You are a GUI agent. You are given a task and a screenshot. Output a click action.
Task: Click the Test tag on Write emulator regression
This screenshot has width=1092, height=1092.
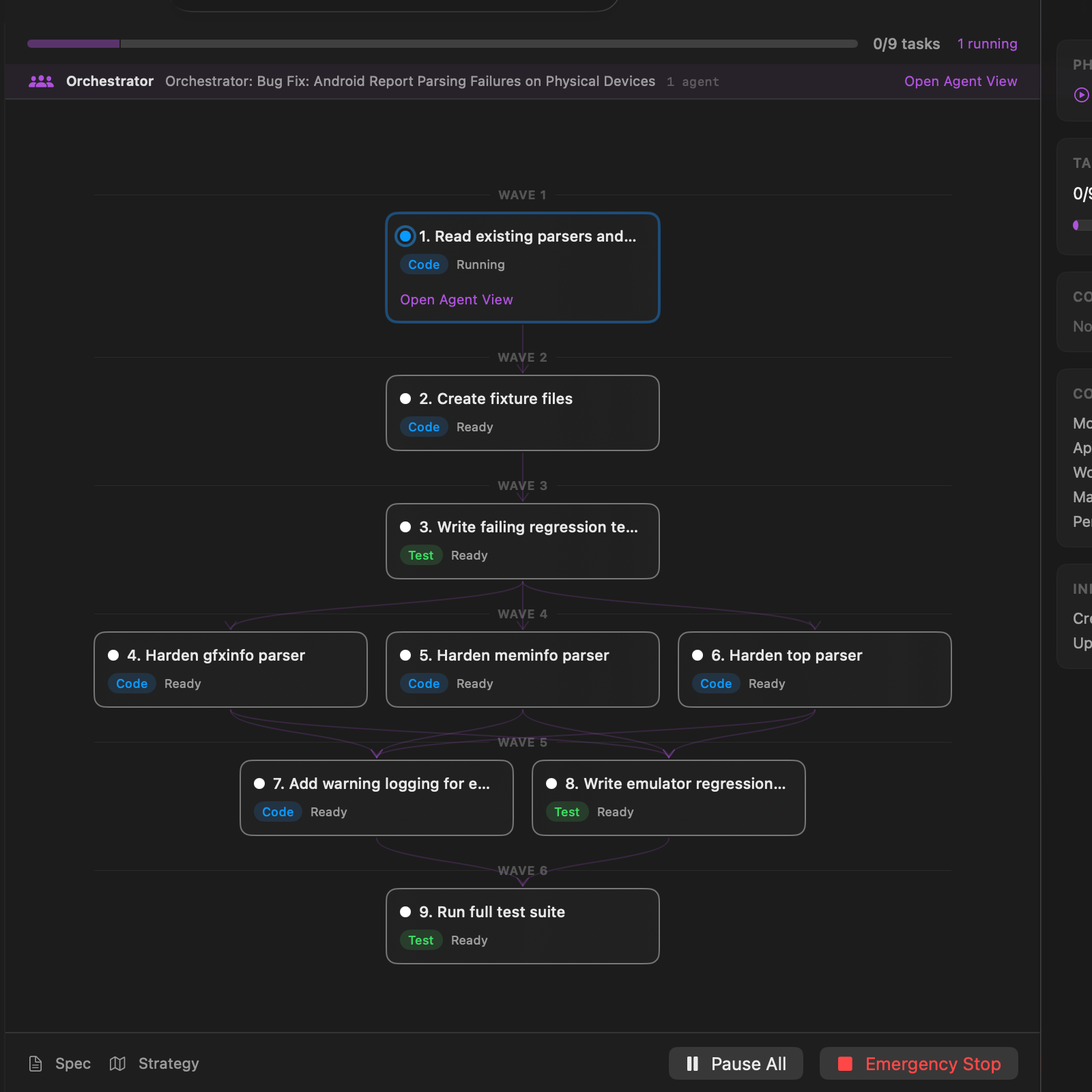(x=567, y=811)
